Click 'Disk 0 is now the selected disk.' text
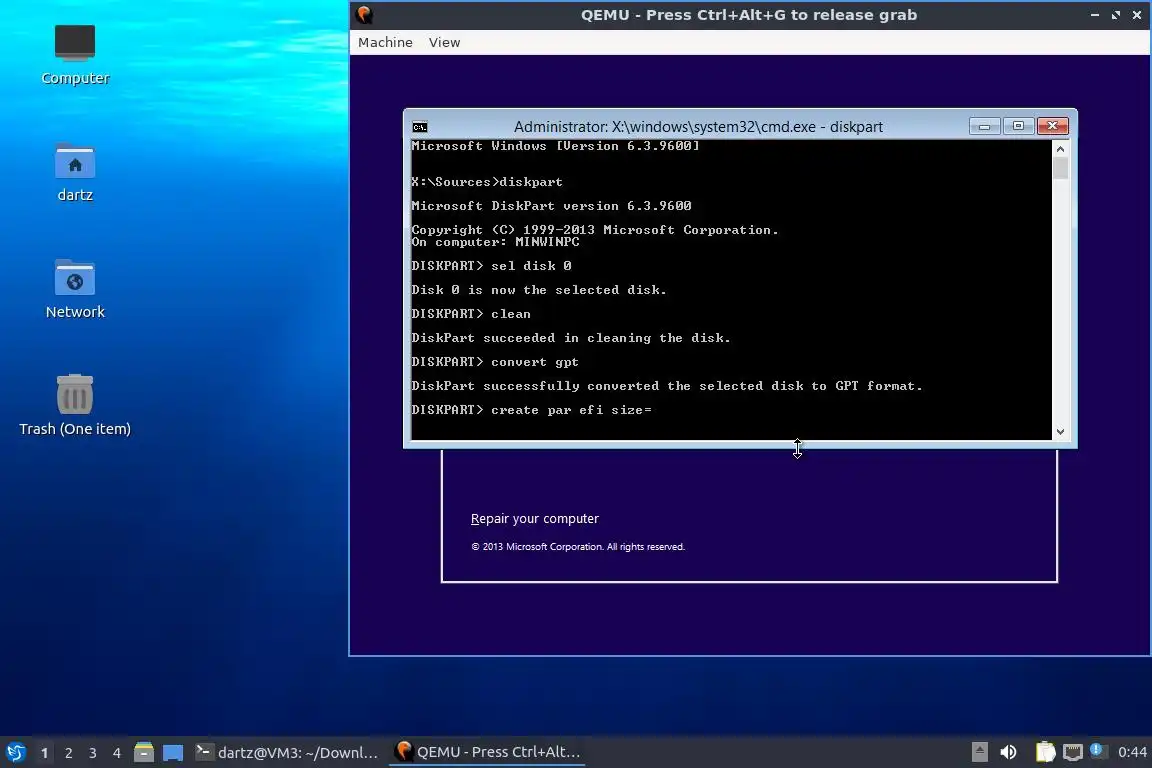1152x768 pixels. click(x=539, y=290)
